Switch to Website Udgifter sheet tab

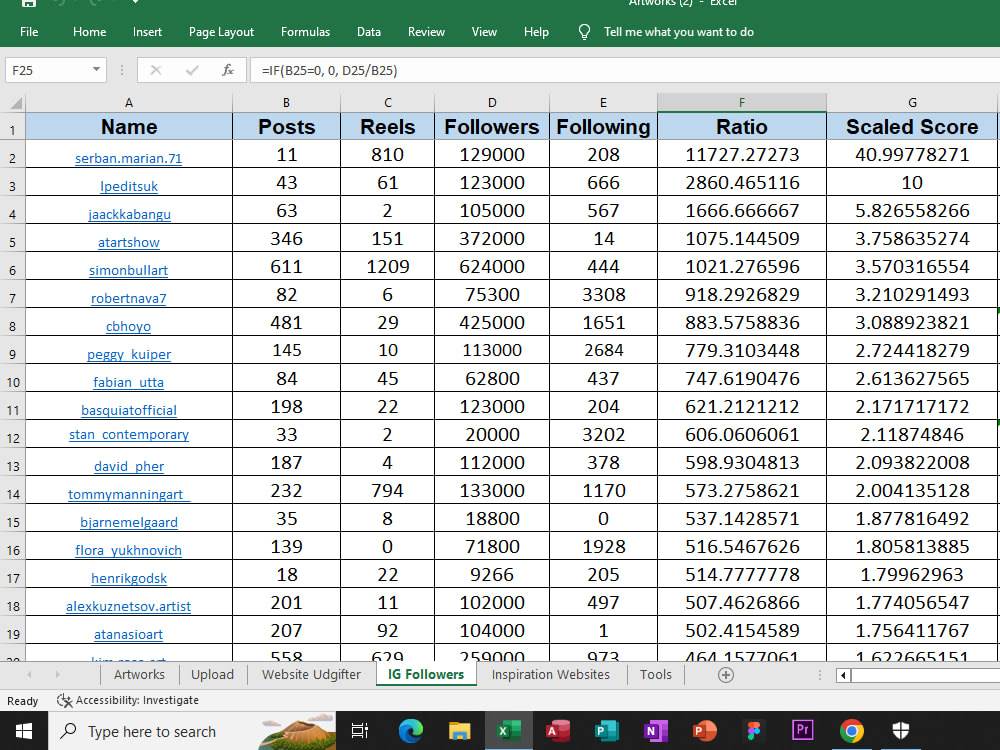(311, 675)
